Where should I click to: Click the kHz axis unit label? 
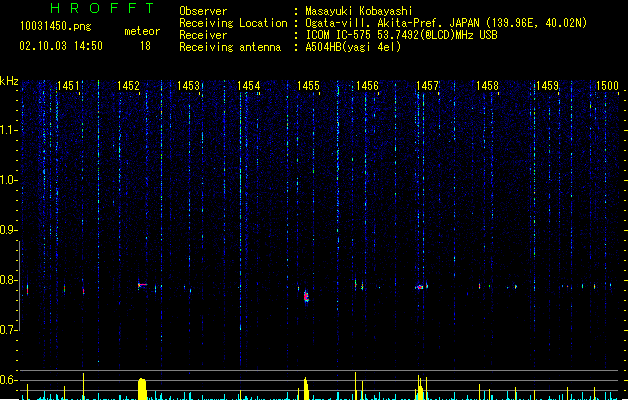9,81
